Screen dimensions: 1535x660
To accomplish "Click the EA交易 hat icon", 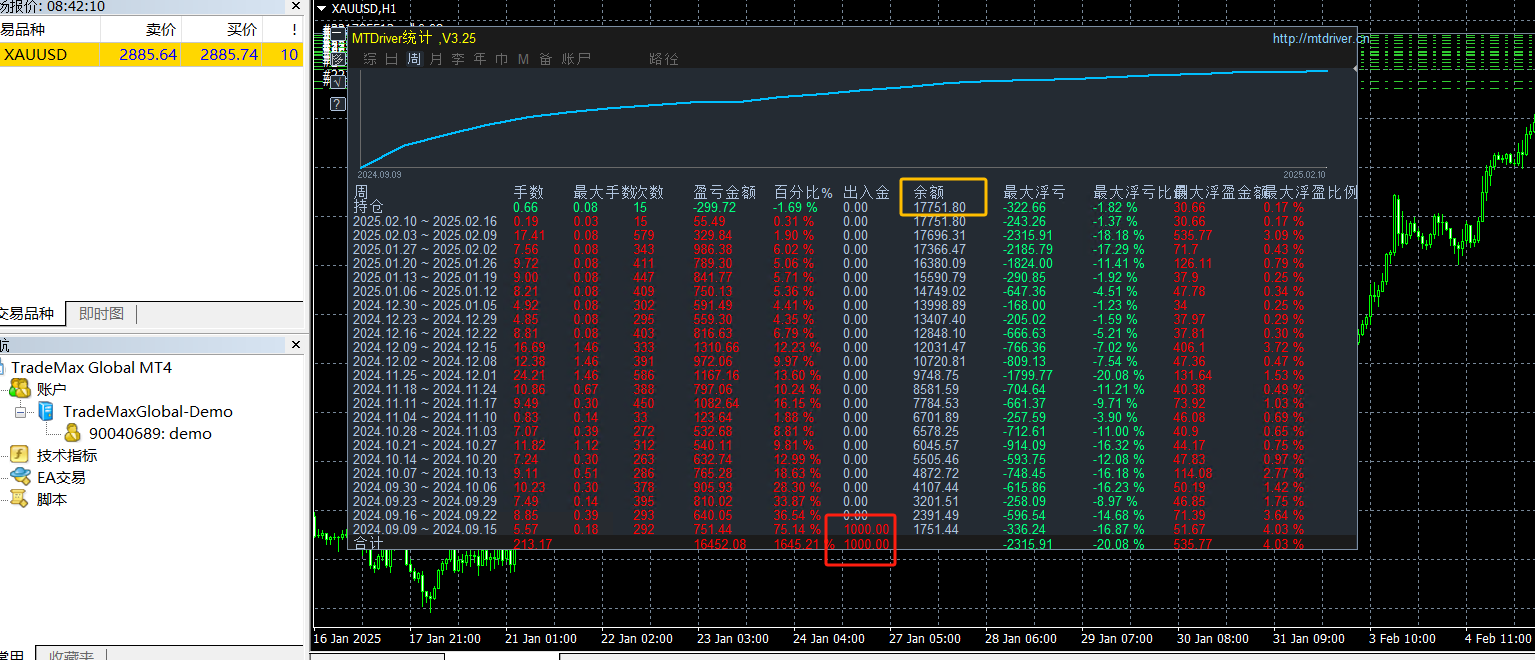I will 19,477.
